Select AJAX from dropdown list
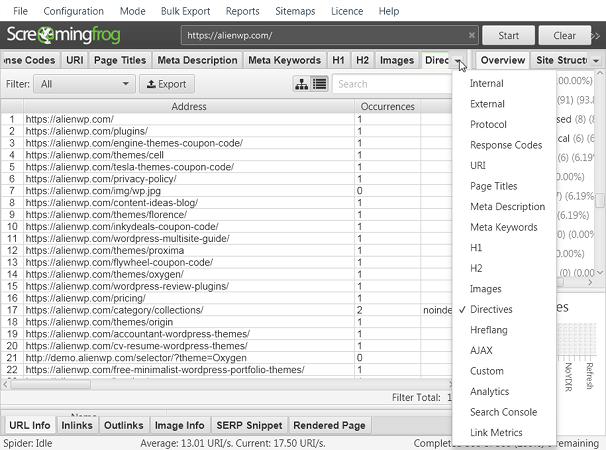 click(504, 350)
